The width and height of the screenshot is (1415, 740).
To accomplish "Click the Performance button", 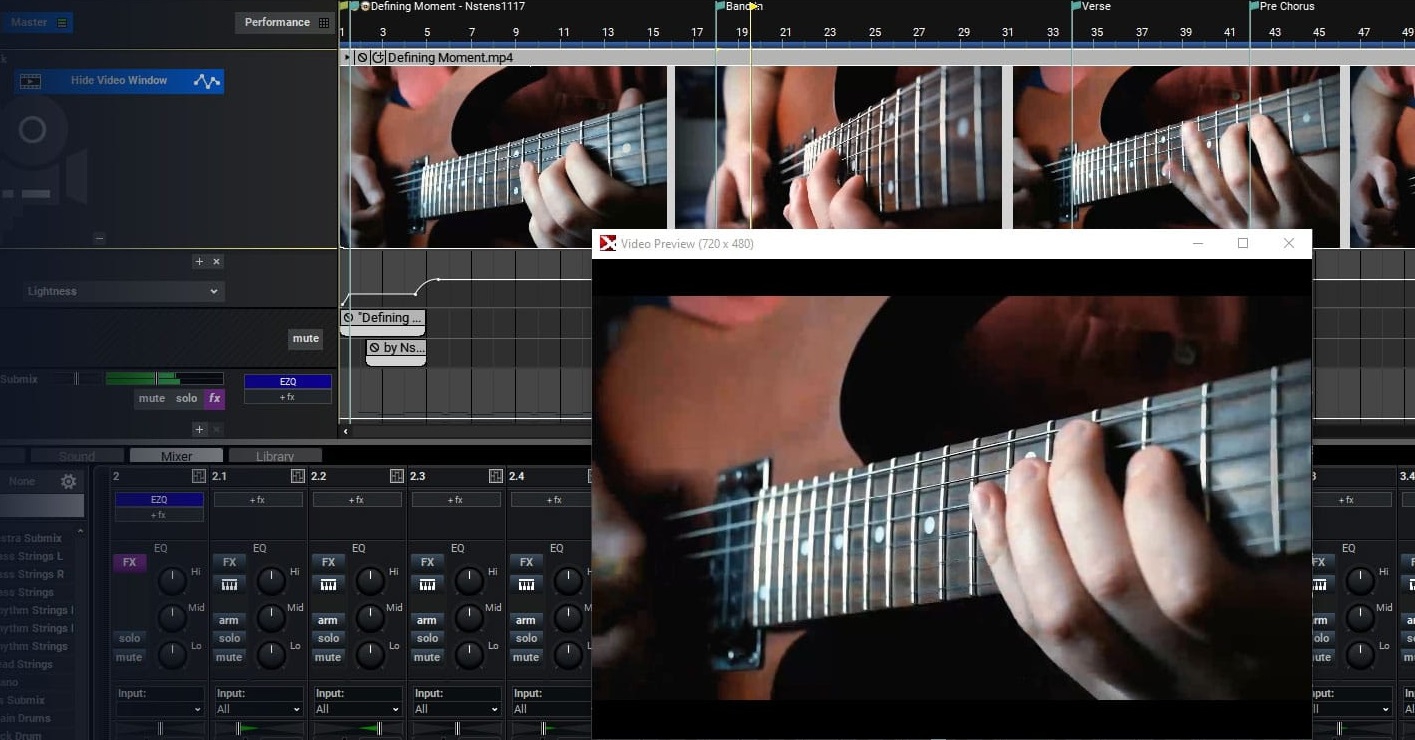I will [x=284, y=22].
